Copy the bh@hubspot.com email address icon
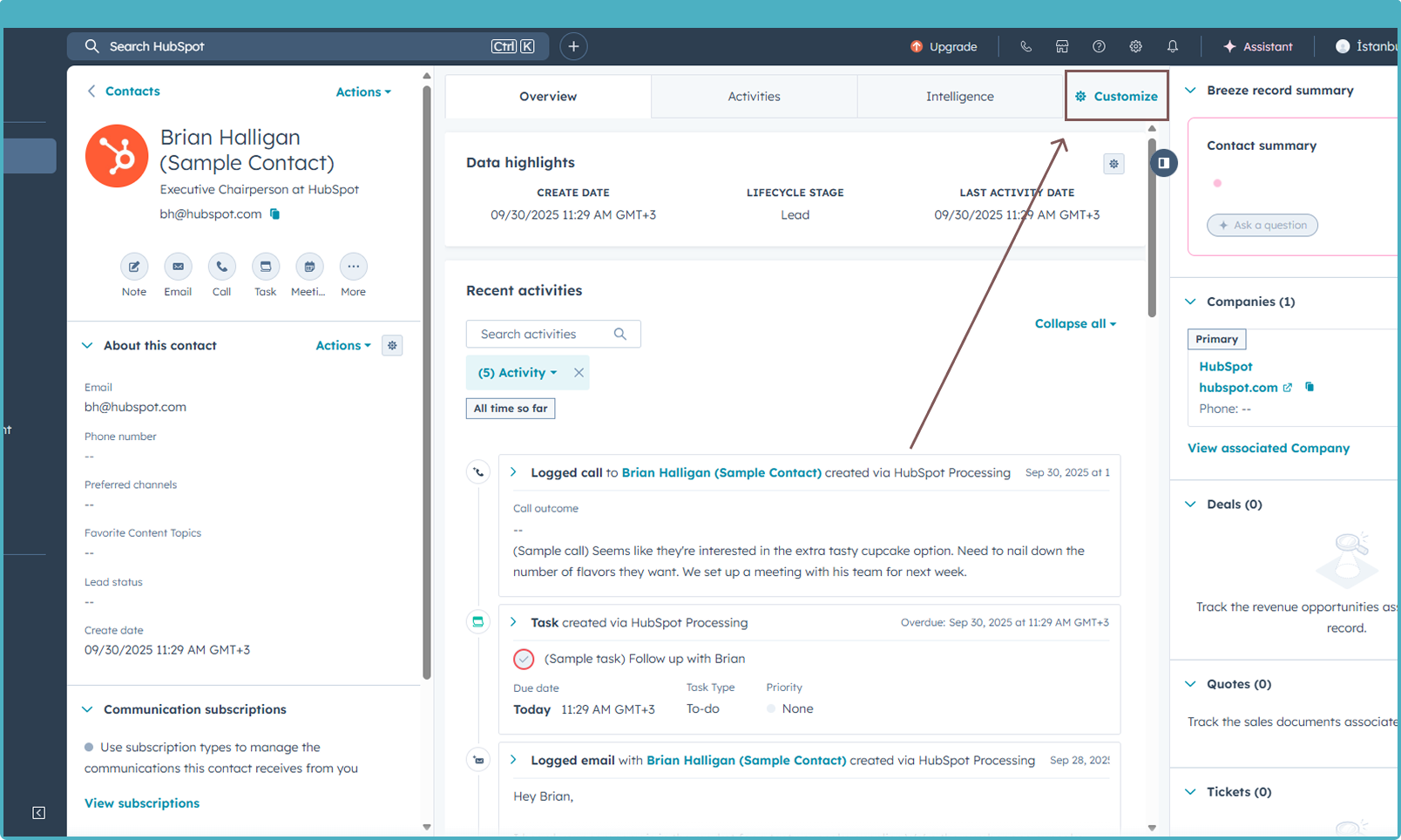Viewport: 1401px width, 840px height. [275, 214]
